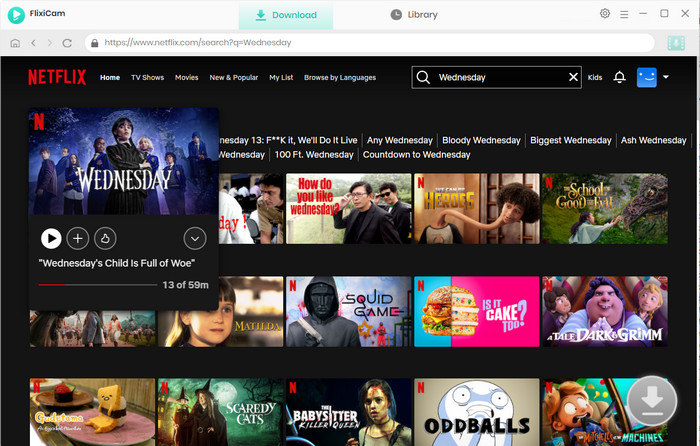The image size is (700, 446).
Task: Open A Tale Dark & Grimm thumbnail
Action: point(605,312)
